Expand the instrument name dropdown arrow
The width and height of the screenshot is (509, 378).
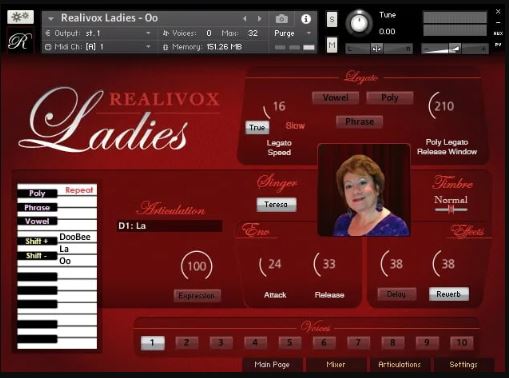(x=51, y=19)
